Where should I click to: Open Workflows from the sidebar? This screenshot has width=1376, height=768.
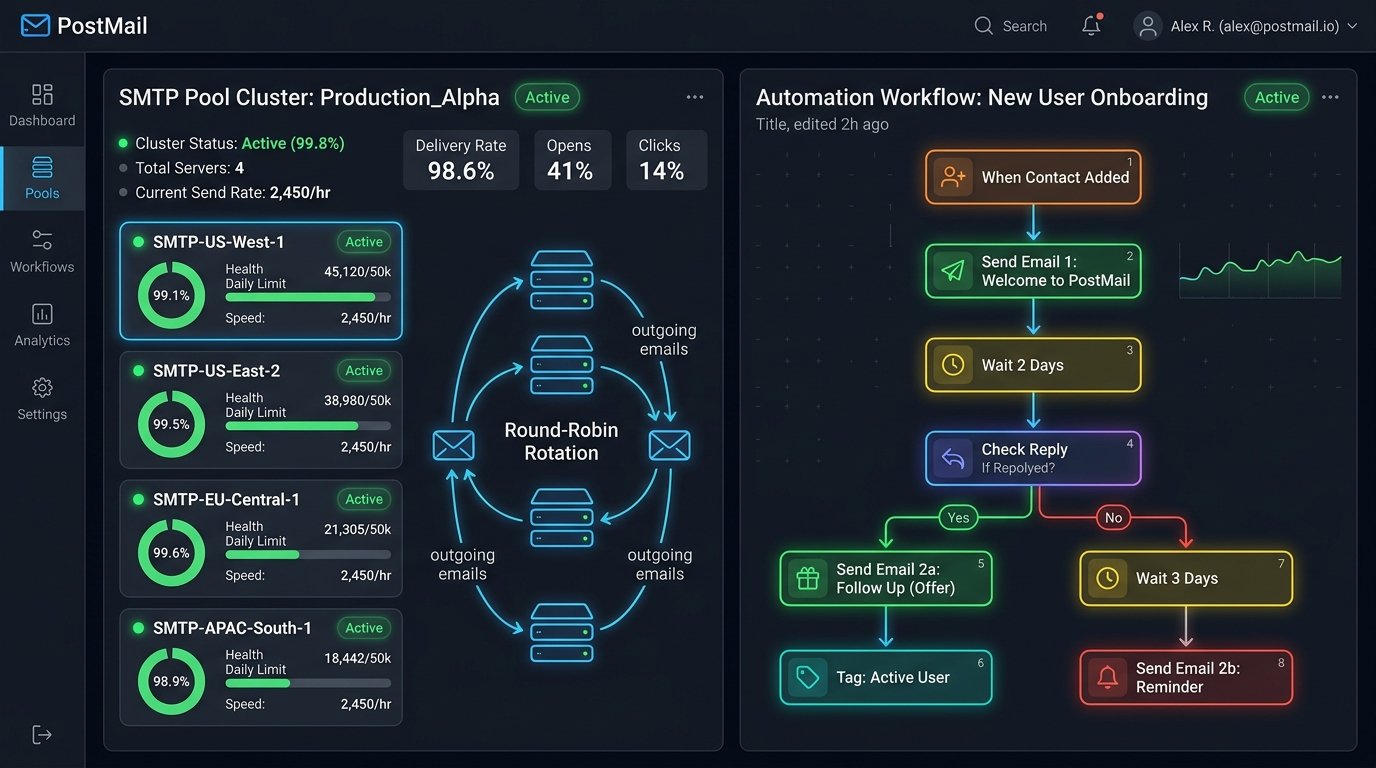[42, 252]
